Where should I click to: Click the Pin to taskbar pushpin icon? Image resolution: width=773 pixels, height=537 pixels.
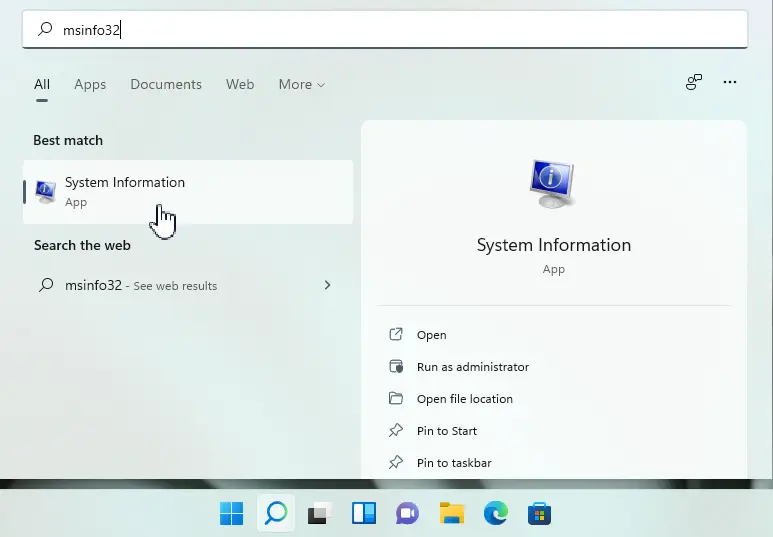tap(395, 463)
